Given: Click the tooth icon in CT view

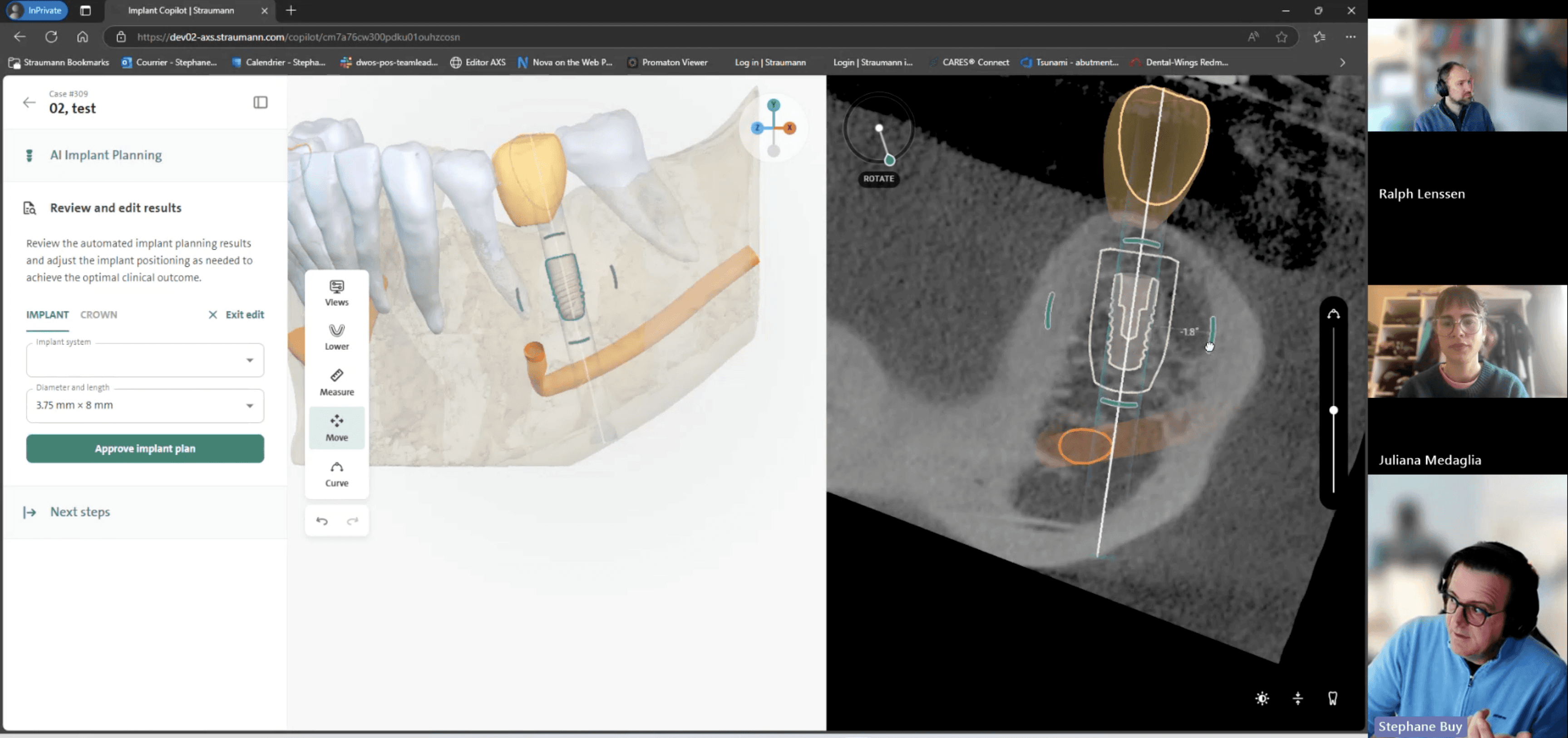Looking at the screenshot, I should pyautogui.click(x=1332, y=699).
